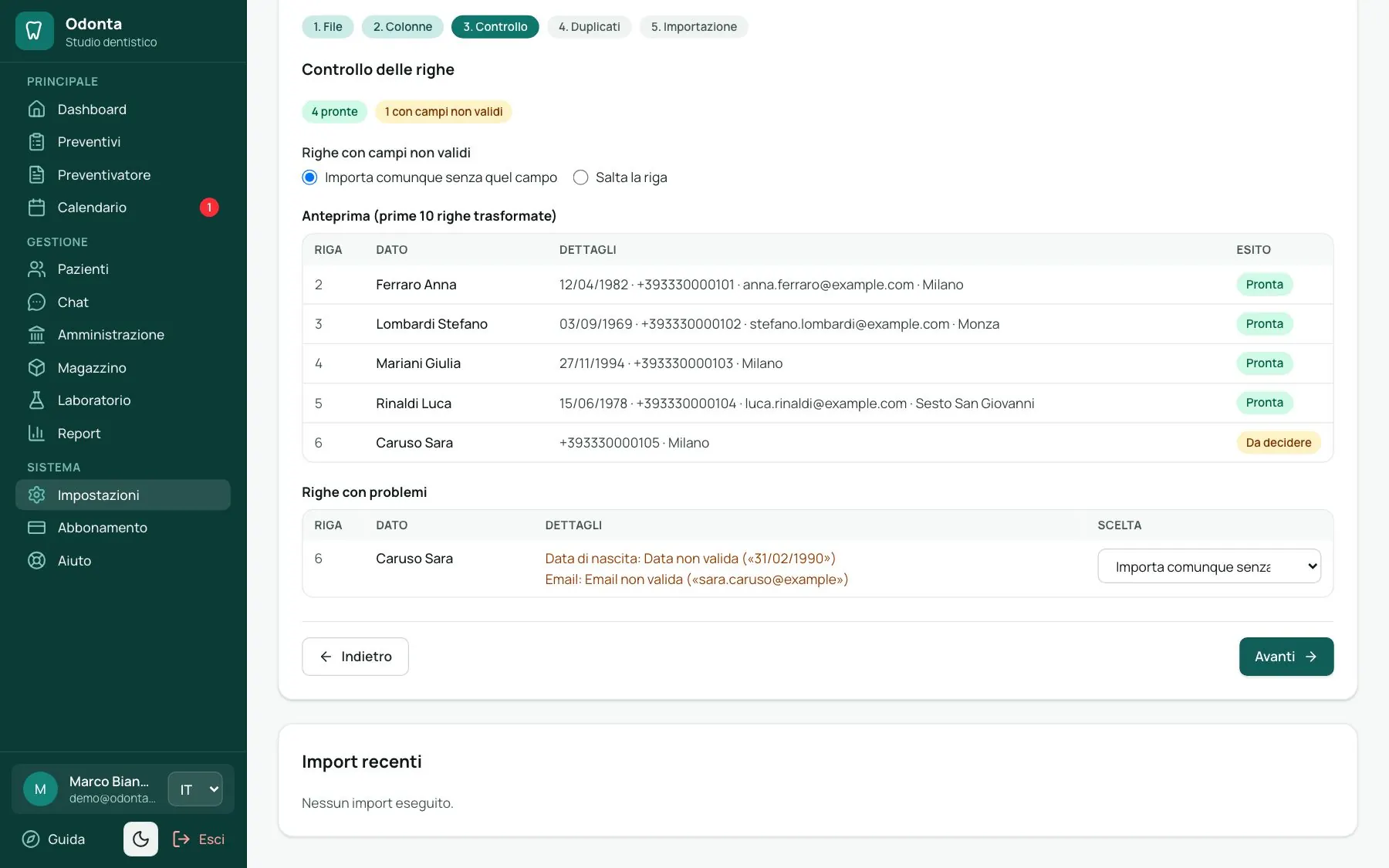Screen dimensions: 1389x868
Task: Open Dashboard via its house icon
Action: click(36, 109)
